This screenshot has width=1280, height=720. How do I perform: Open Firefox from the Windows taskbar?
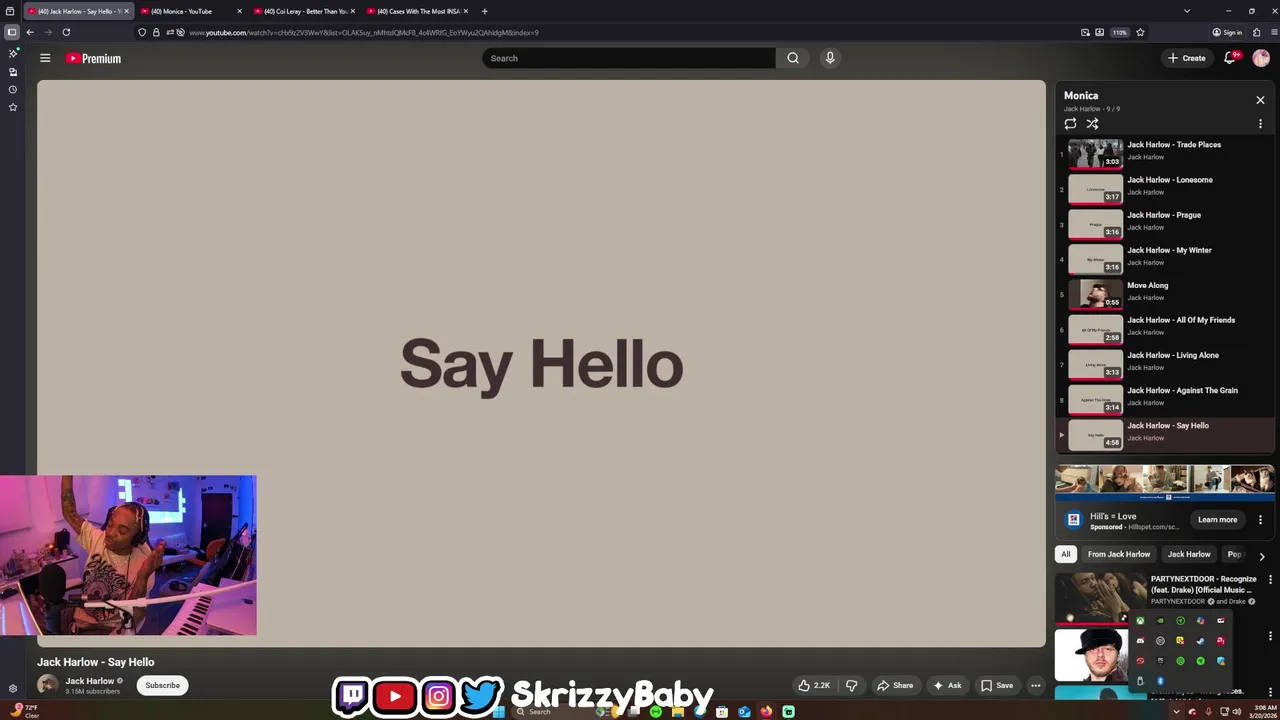pyautogui.click(x=766, y=711)
